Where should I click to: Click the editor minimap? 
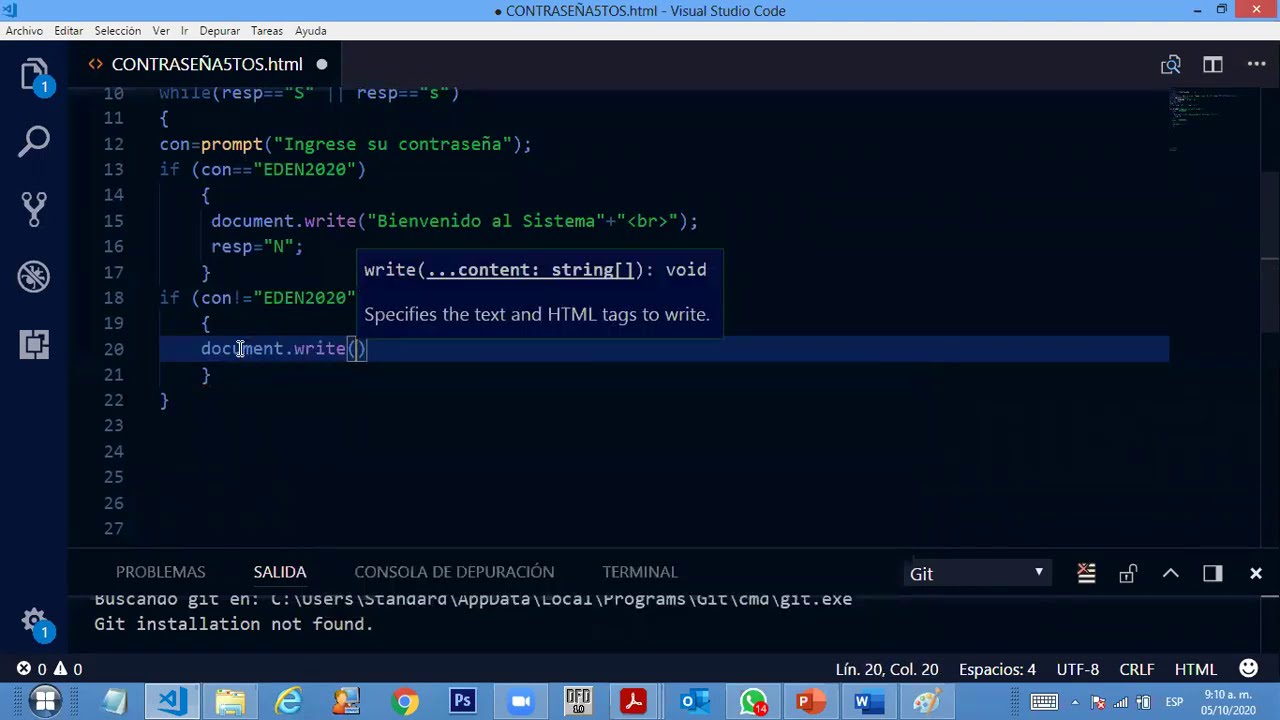click(1214, 120)
